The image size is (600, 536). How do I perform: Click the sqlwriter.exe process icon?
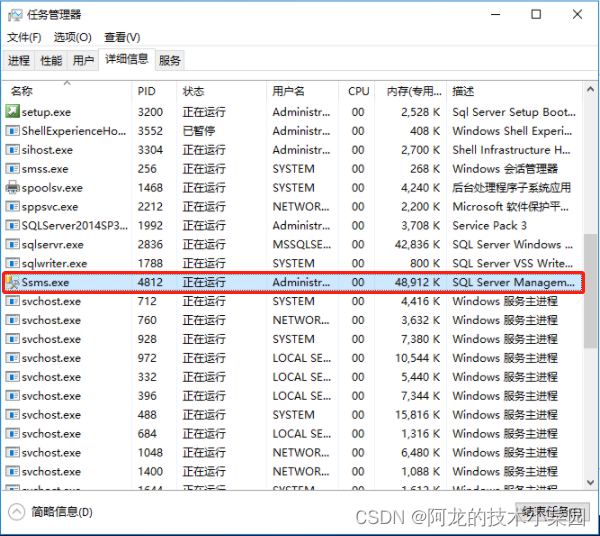12,263
